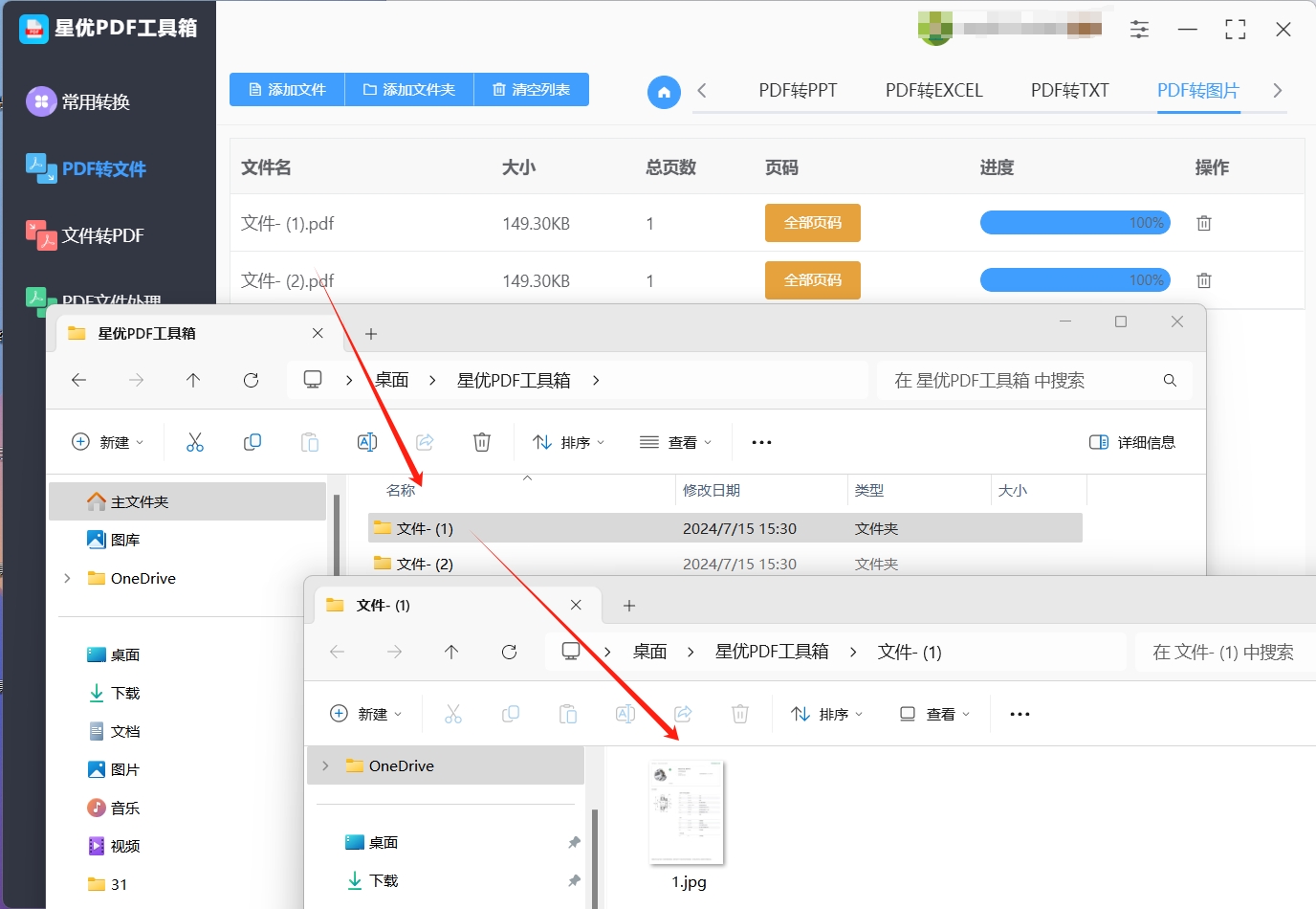This screenshot has height=909, width=1316.
Task: Expand chevron after 星优PDF工具箱 breadcrumb
Action: coord(596,380)
